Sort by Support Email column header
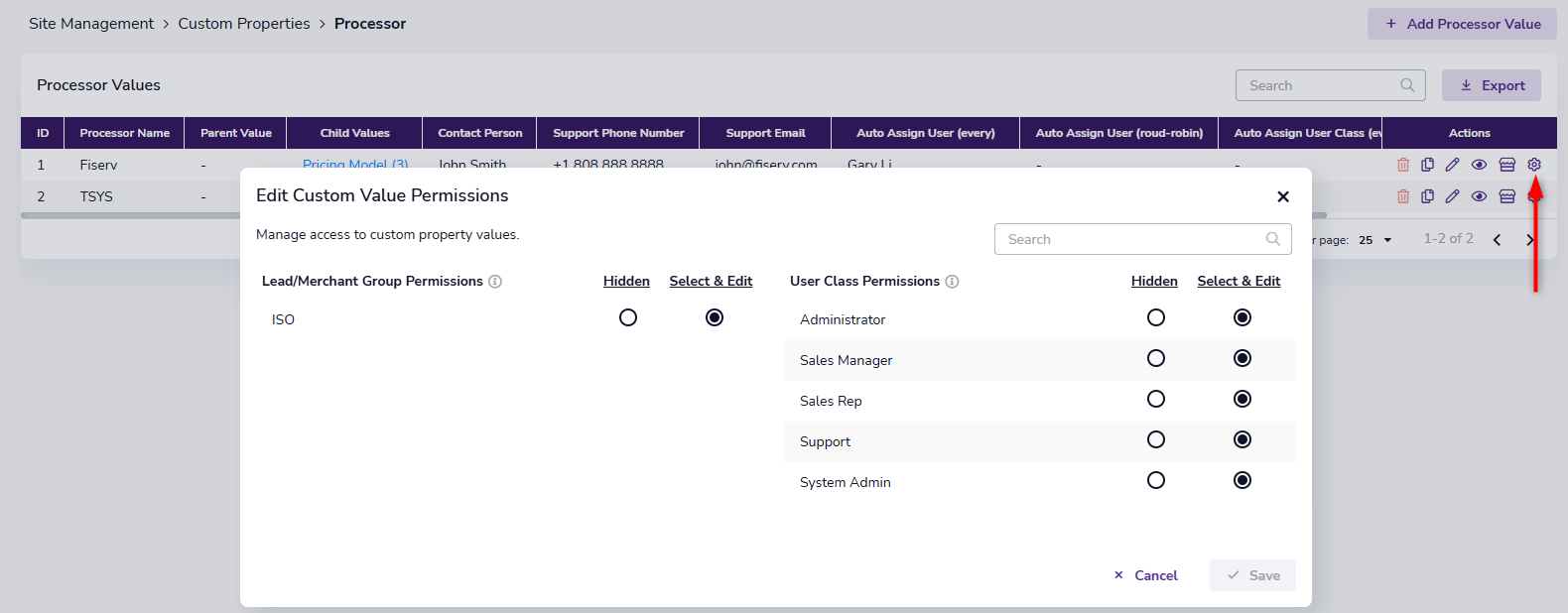This screenshot has width=1568, height=613. pos(765,133)
